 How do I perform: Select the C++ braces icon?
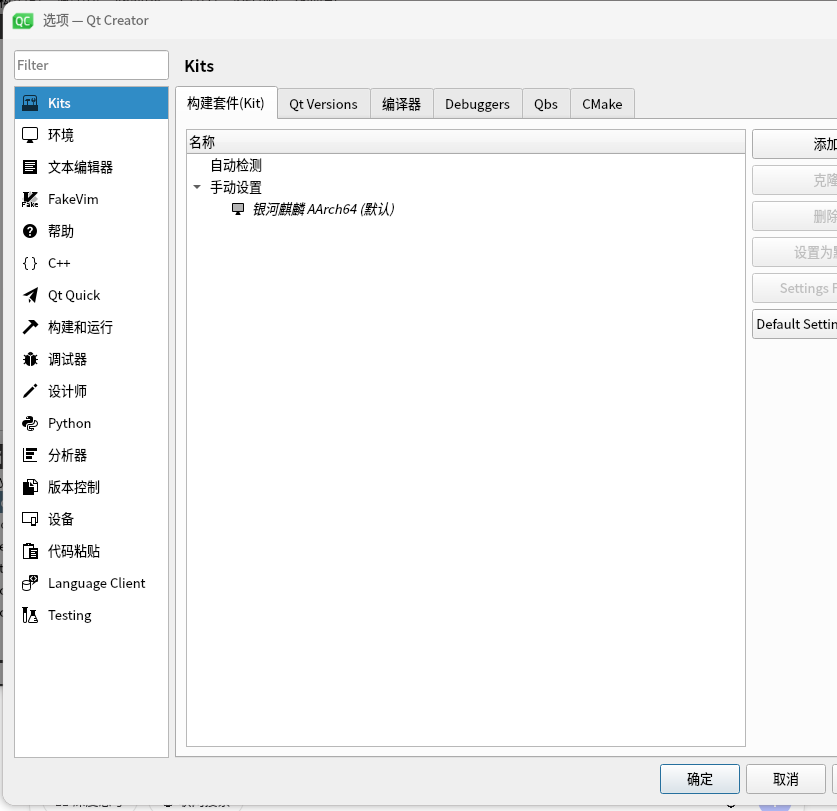click(30, 263)
